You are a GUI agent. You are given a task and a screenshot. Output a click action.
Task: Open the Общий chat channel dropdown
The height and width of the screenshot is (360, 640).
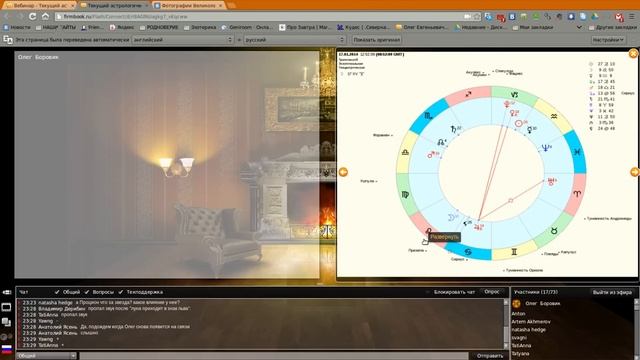pos(46,356)
